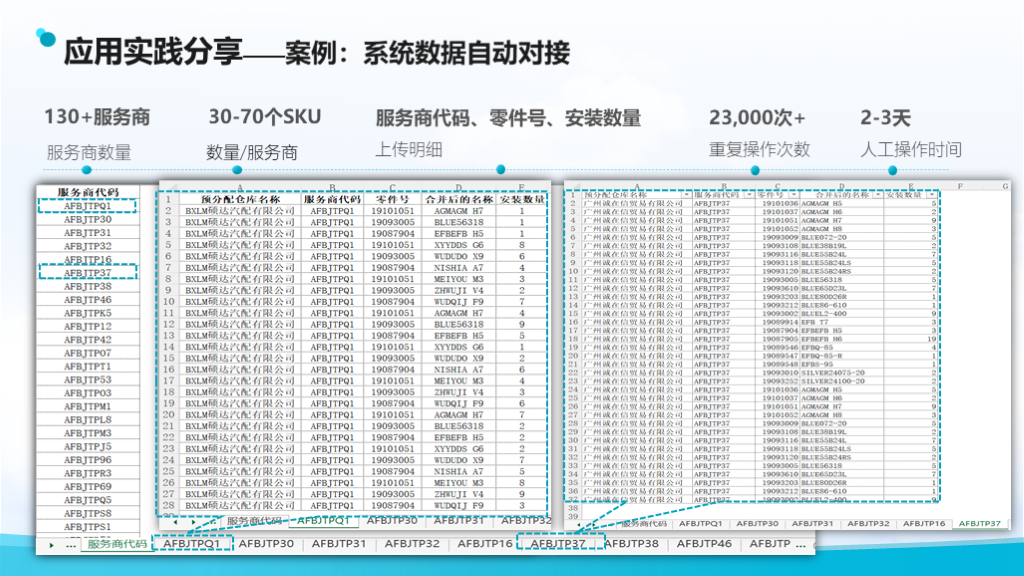This screenshot has height=576, width=1024.
Task: Select AFBJTP42 cell in left list
Action: coord(88,340)
